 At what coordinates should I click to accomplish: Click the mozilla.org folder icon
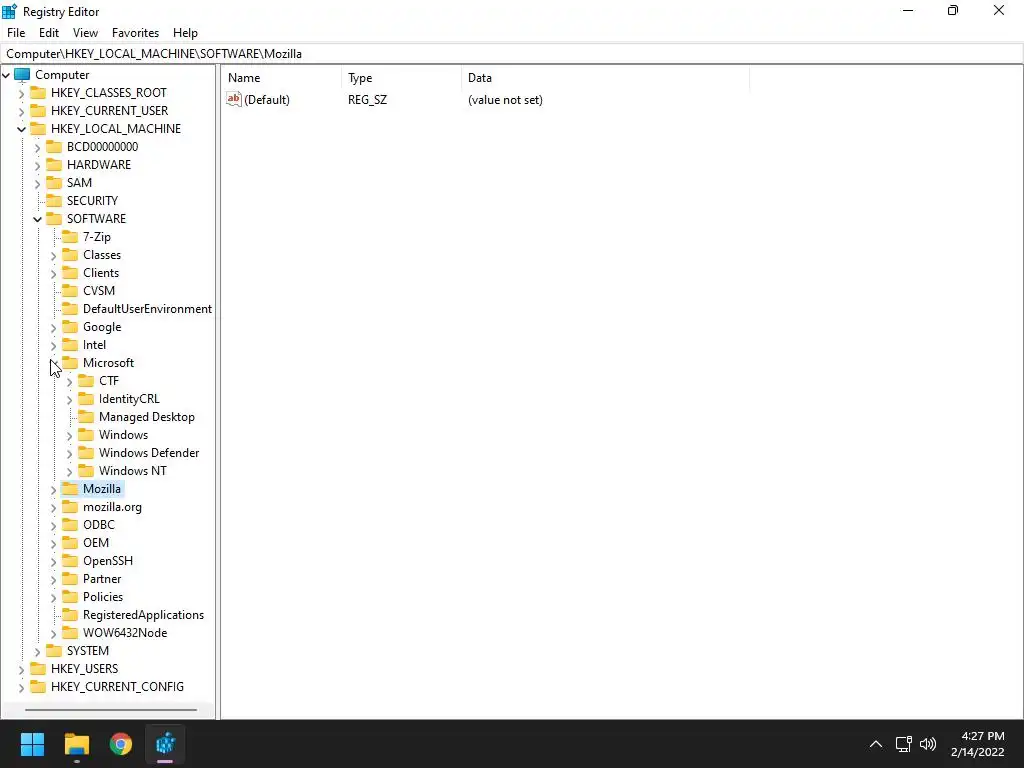tap(70, 507)
